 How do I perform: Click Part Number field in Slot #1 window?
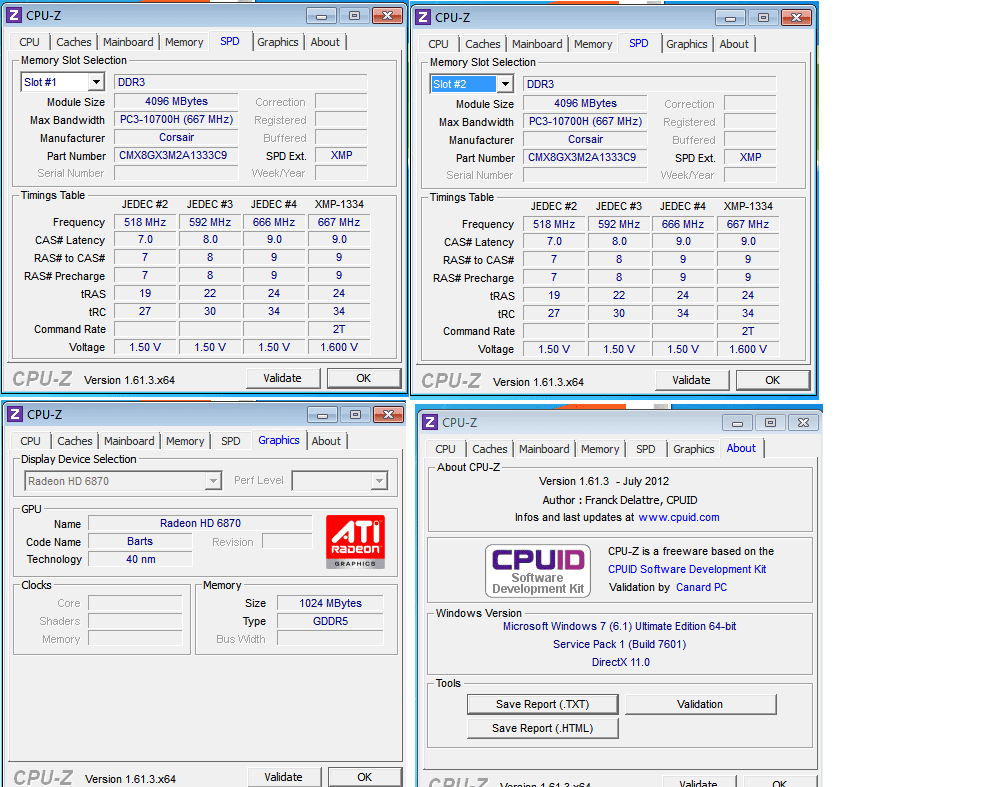pyautogui.click(x=176, y=155)
